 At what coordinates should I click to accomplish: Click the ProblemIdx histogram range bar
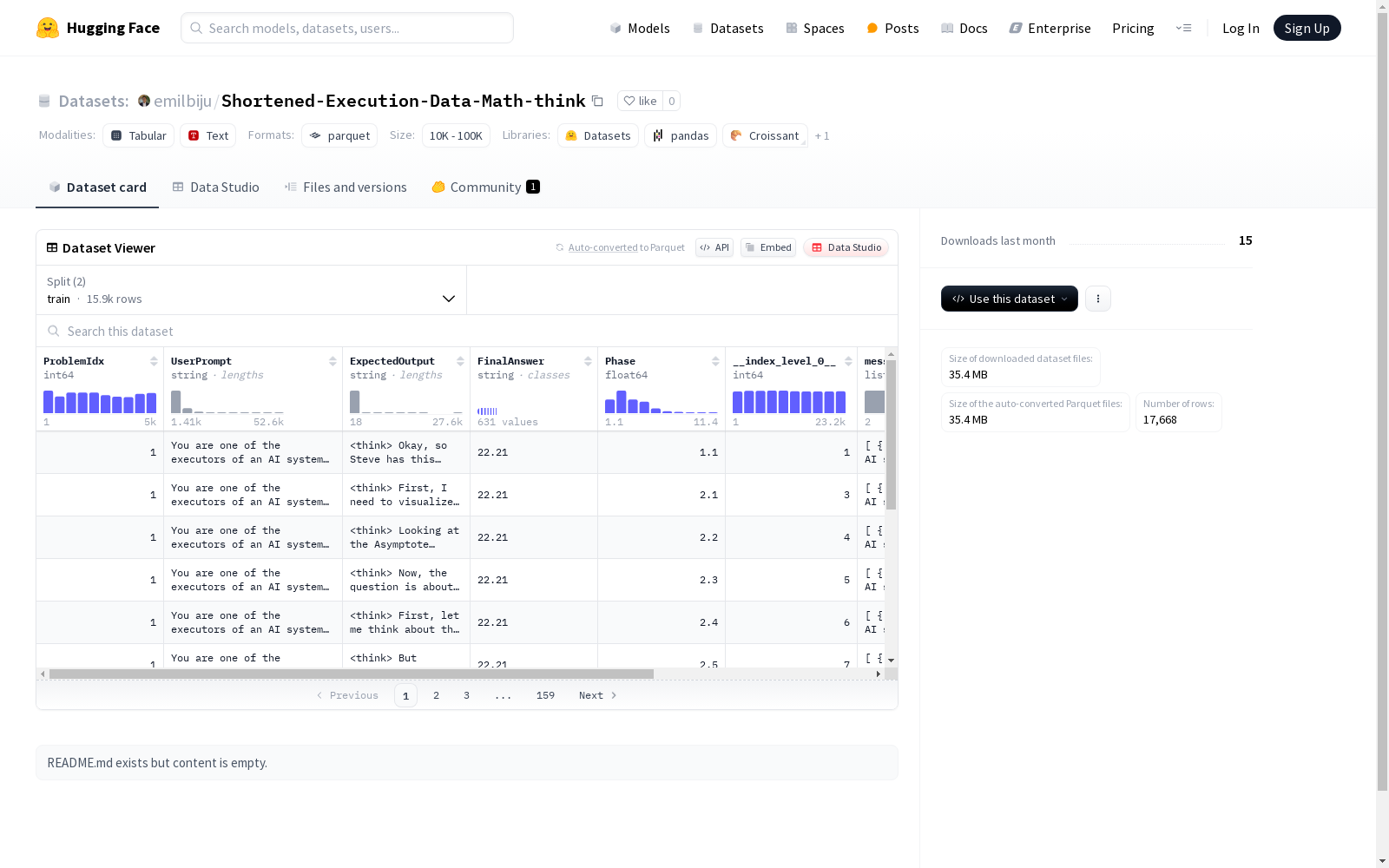tap(100, 402)
